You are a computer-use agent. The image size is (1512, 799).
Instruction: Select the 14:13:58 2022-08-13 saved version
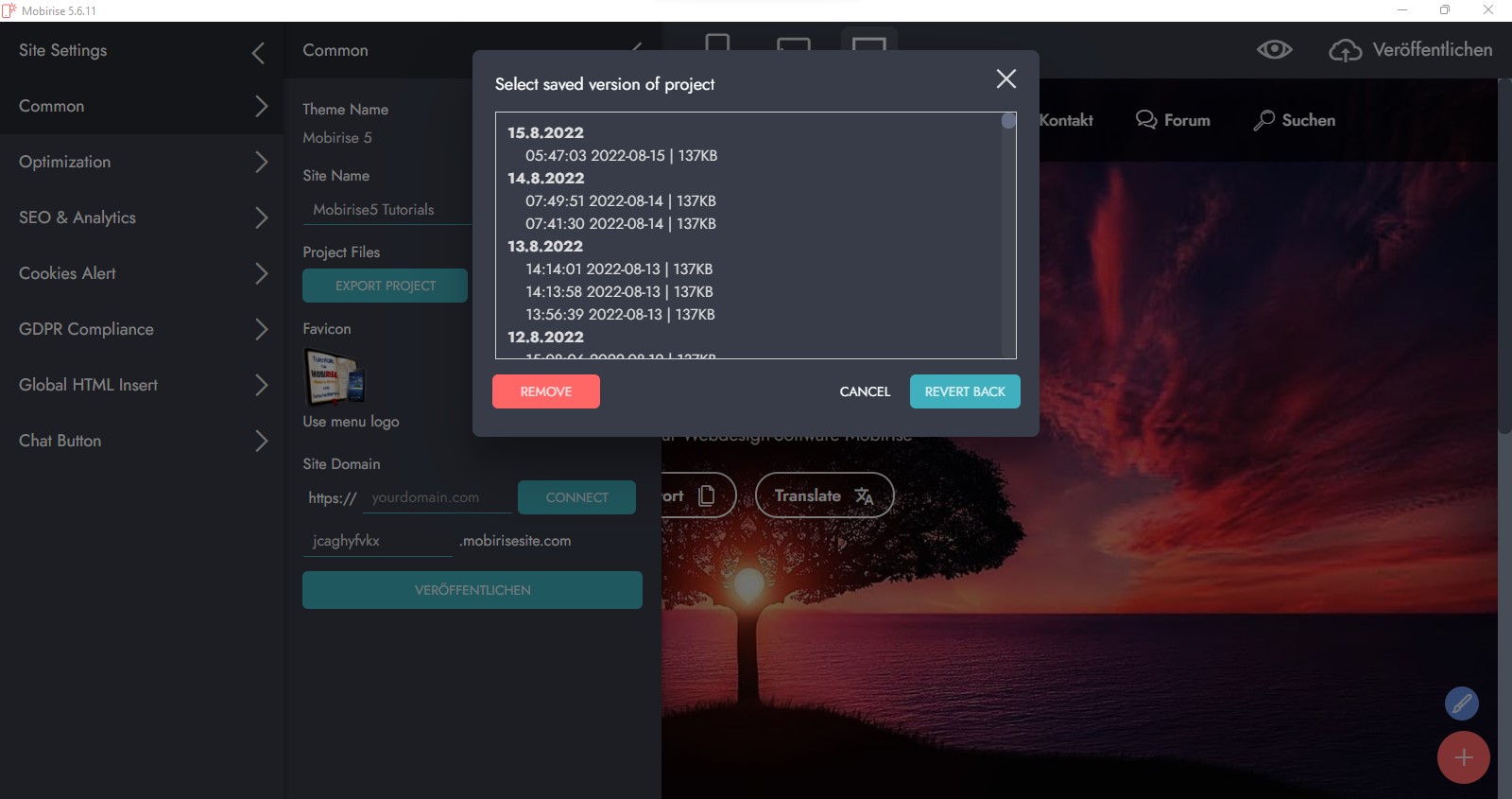pos(619,292)
